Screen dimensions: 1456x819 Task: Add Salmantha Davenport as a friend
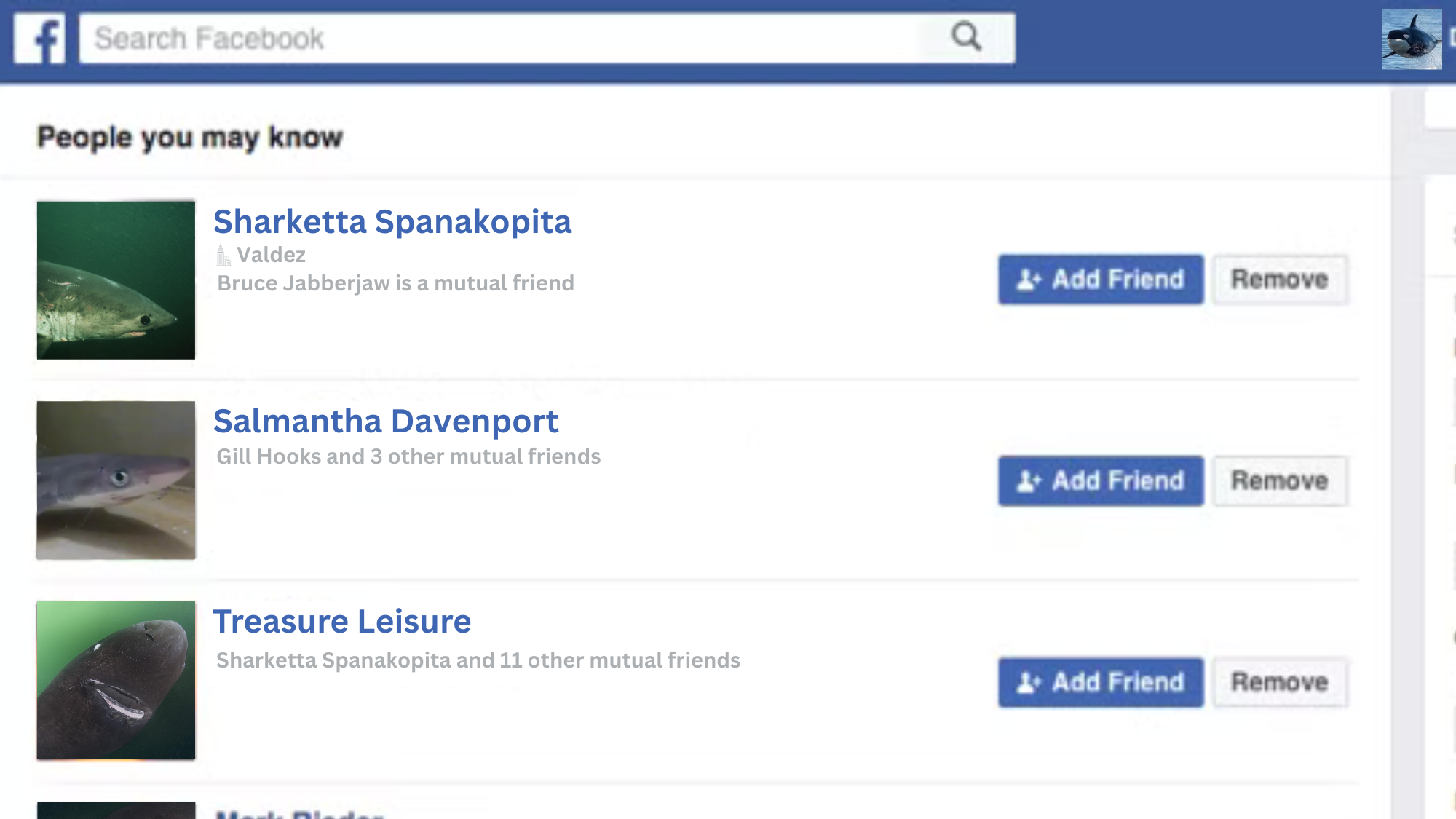pyautogui.click(x=1100, y=481)
